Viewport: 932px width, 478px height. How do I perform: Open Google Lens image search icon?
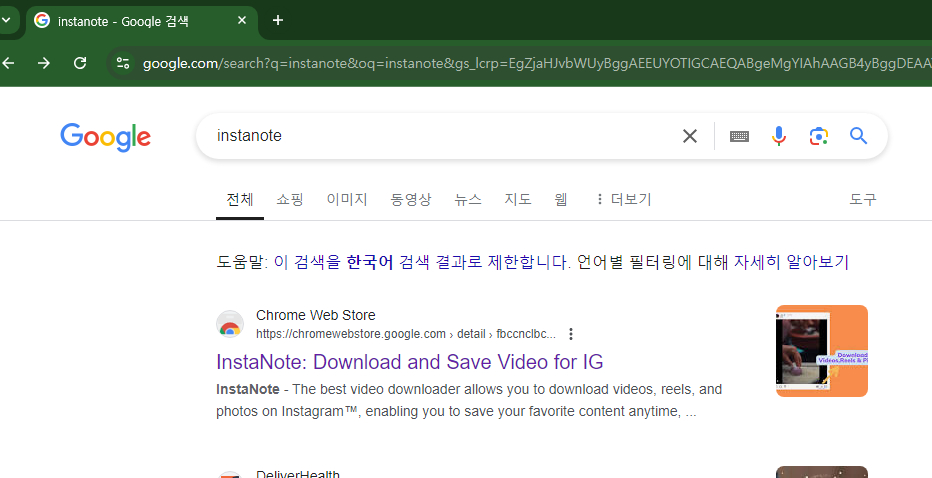[x=818, y=136]
